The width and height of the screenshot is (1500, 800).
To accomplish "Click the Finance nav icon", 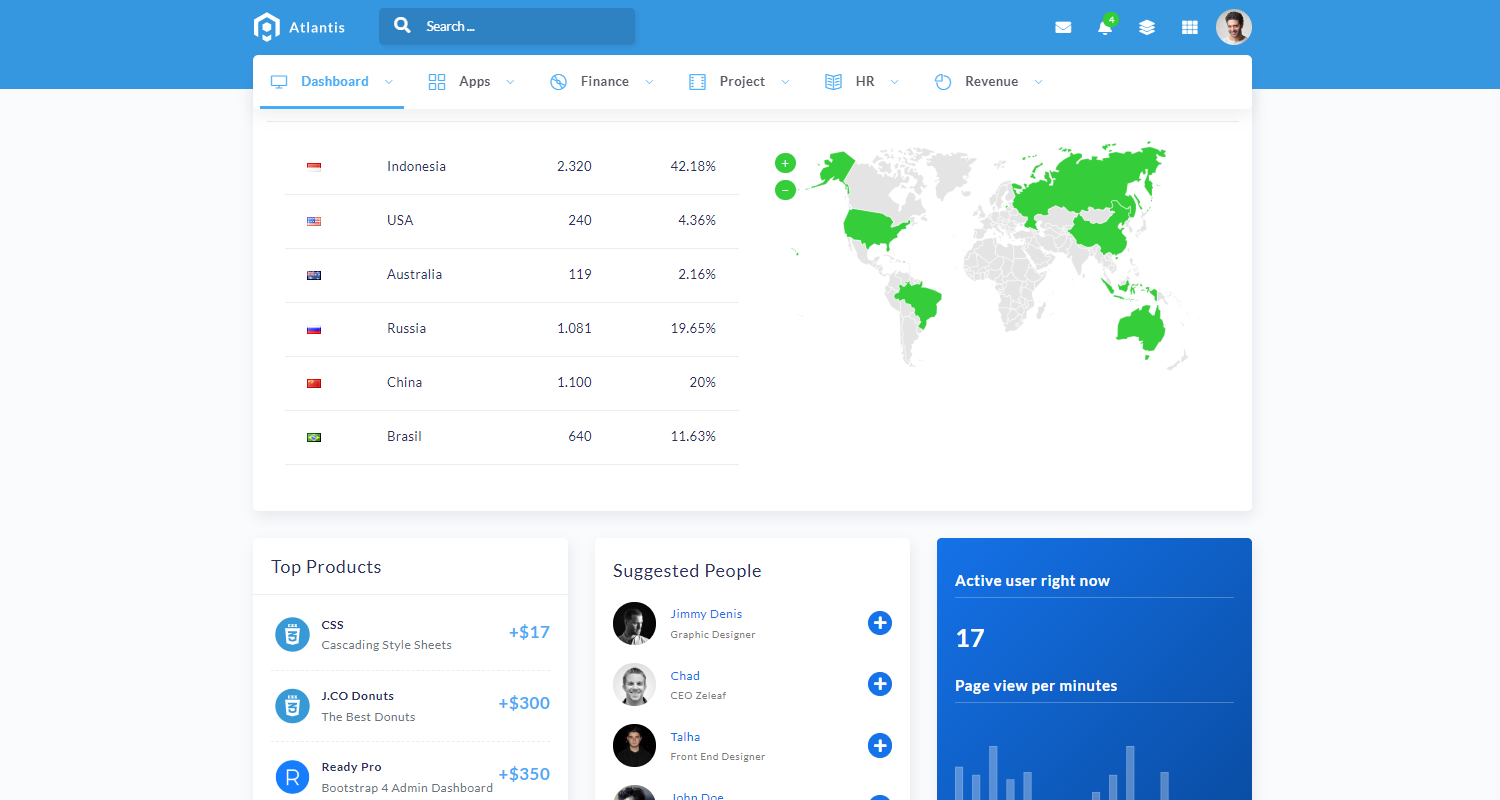I will 559,82.
